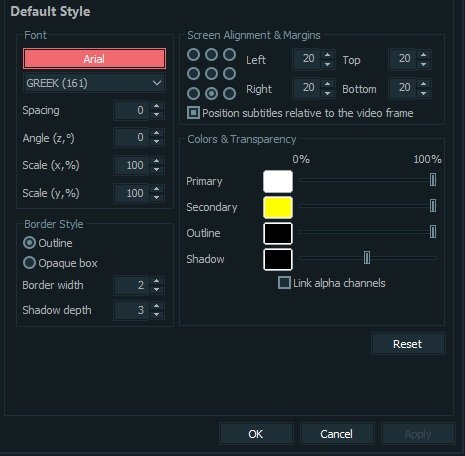Decrease the Angle value with down arrow
Viewport: 465px width, 456px height.
tap(156, 141)
